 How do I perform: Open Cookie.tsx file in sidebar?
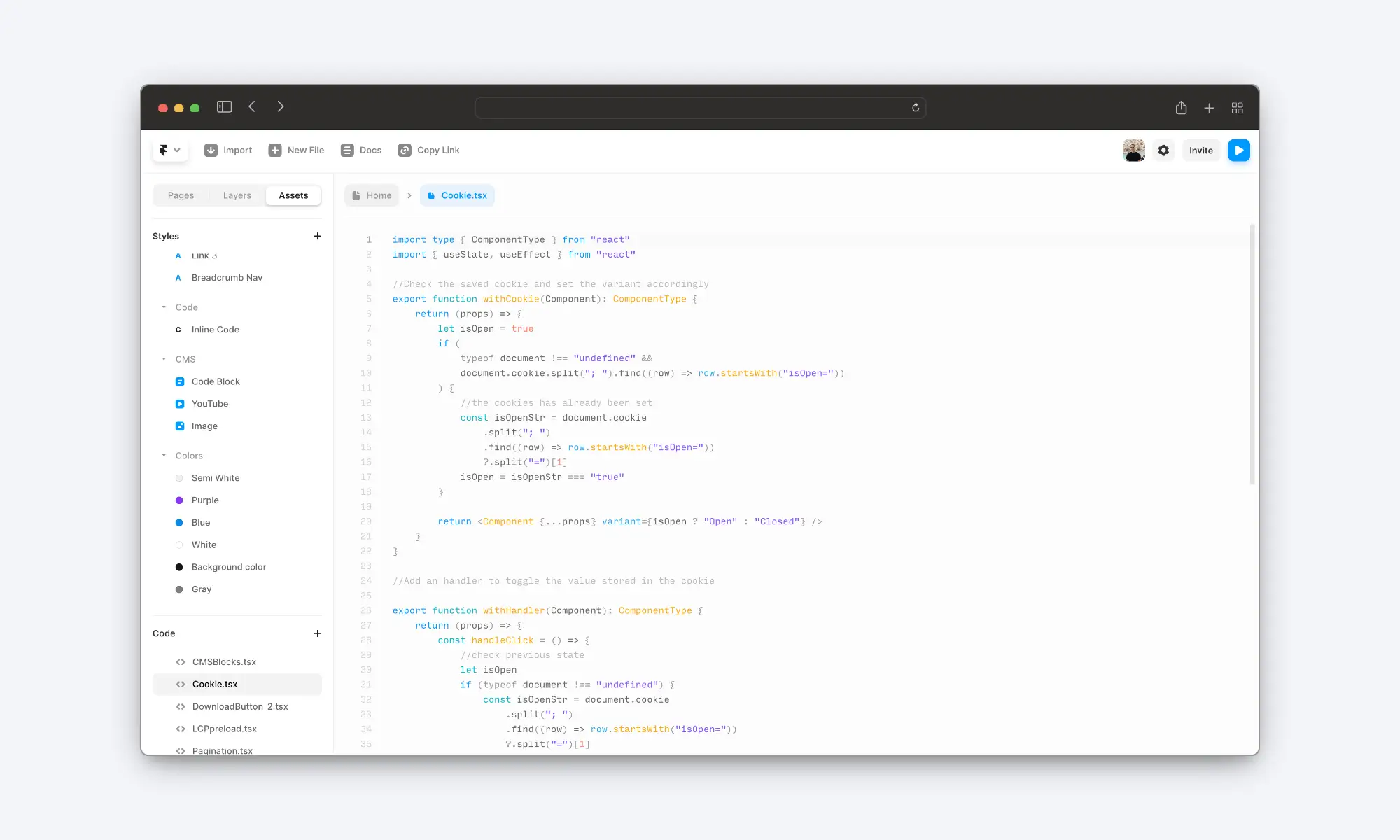(x=214, y=683)
